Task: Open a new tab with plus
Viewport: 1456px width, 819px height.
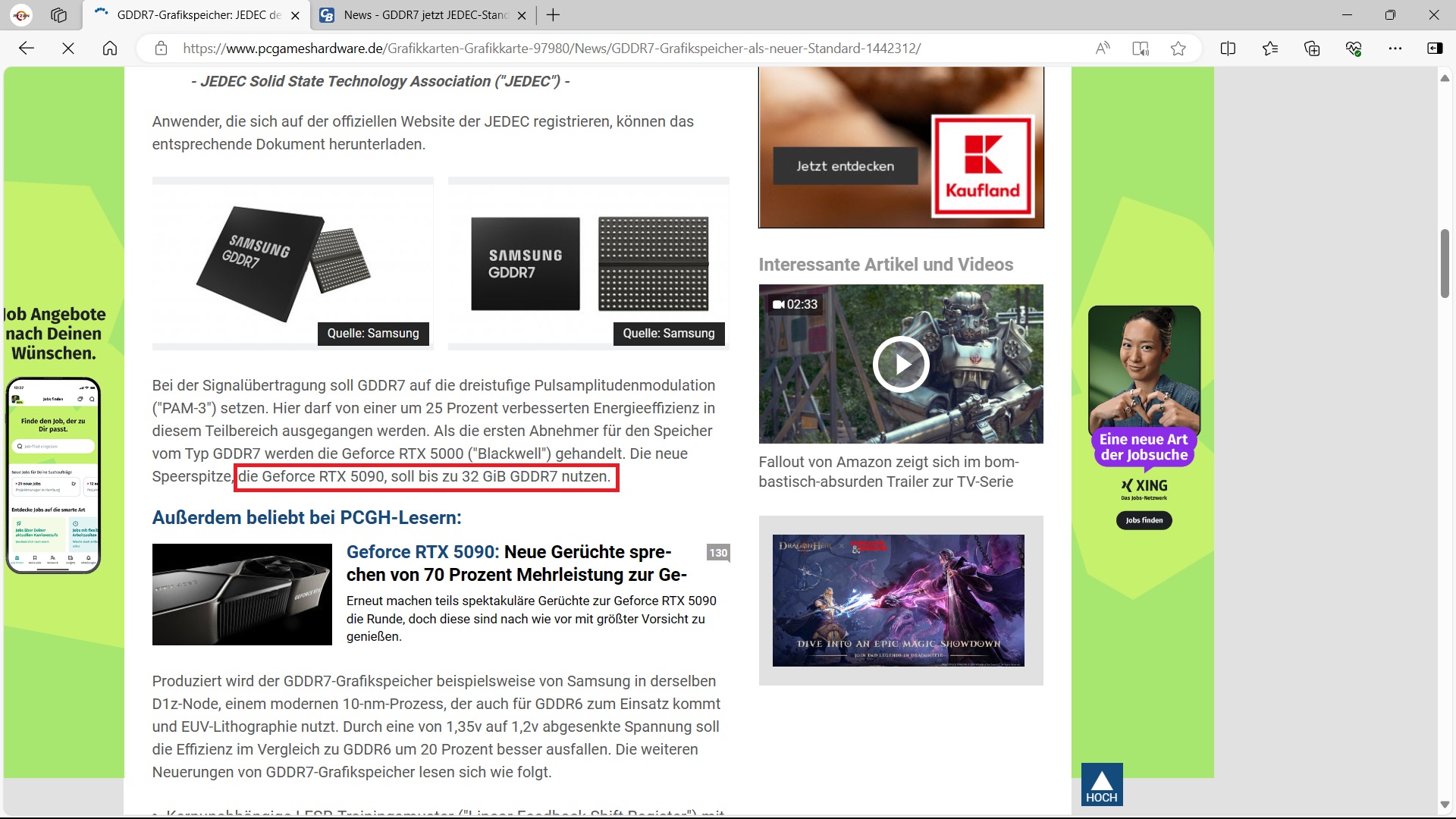Action: 554,14
